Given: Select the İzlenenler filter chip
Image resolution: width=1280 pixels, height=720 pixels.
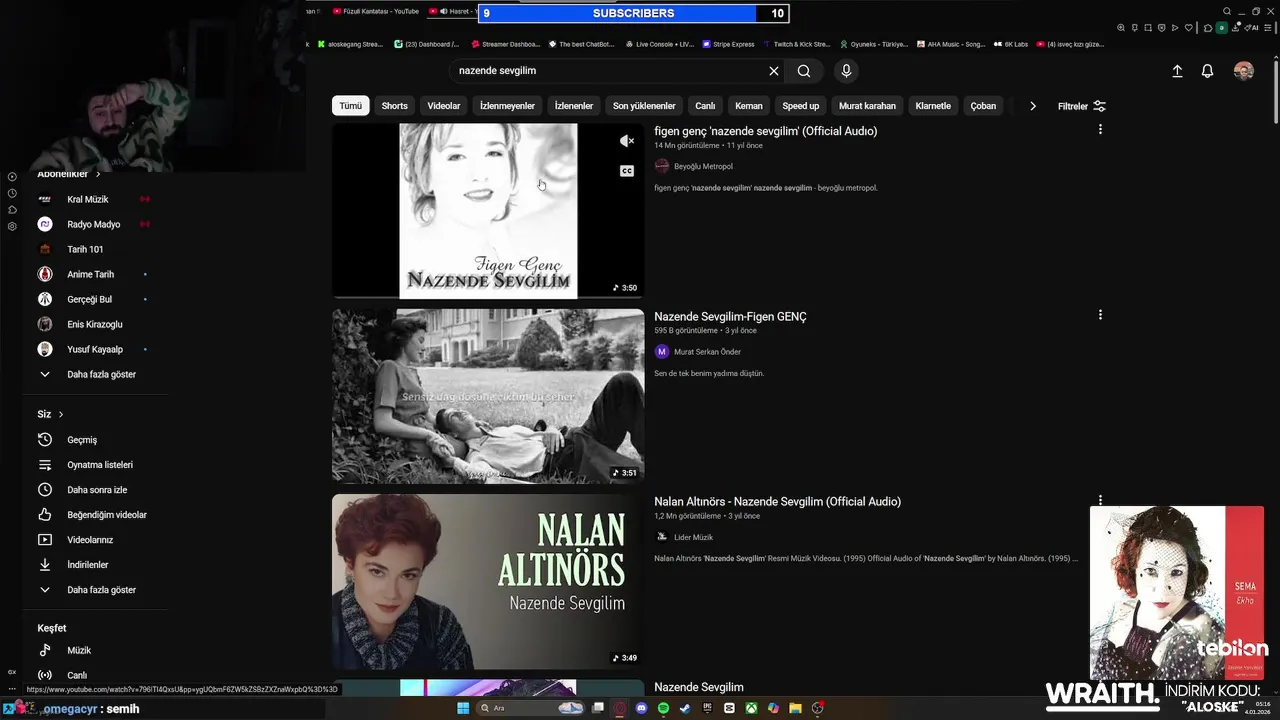Looking at the screenshot, I should pos(574,106).
